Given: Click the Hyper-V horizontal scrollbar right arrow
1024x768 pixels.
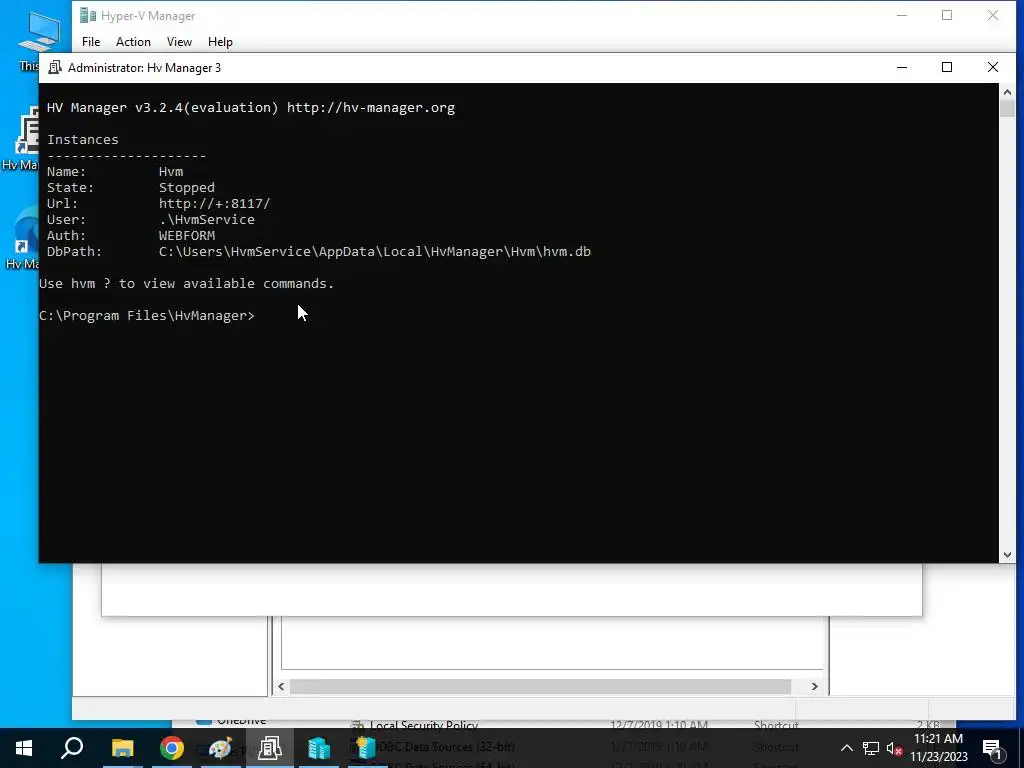Looking at the screenshot, I should point(814,686).
